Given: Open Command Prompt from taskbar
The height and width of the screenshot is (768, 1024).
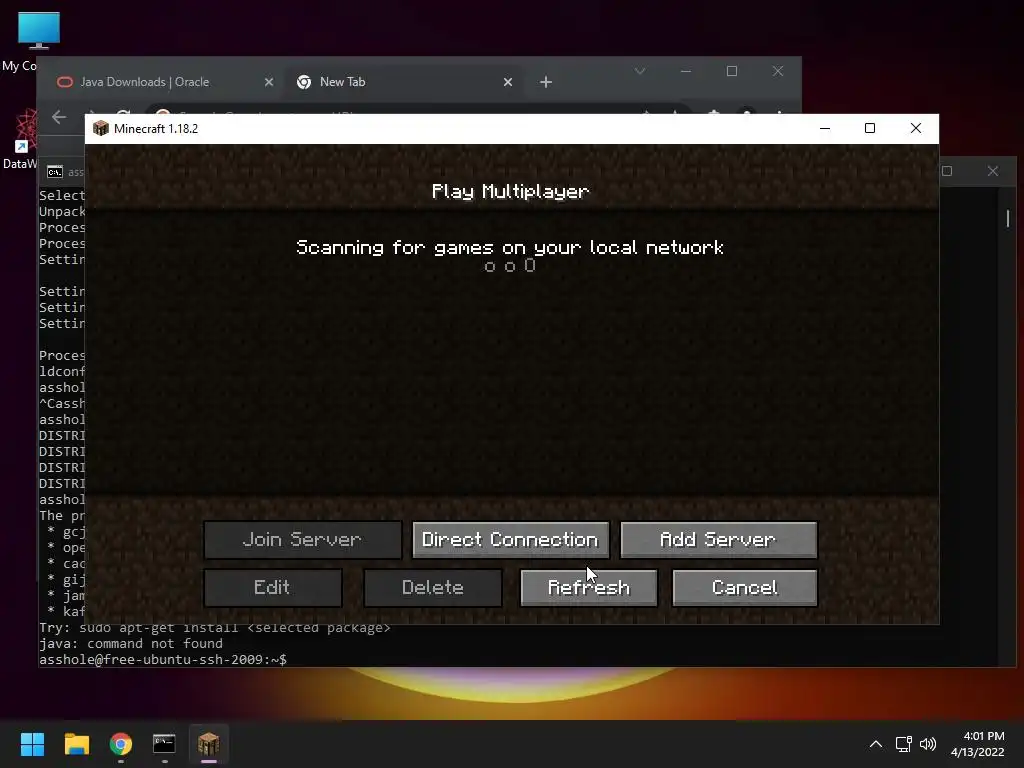Looking at the screenshot, I should tap(164, 744).
